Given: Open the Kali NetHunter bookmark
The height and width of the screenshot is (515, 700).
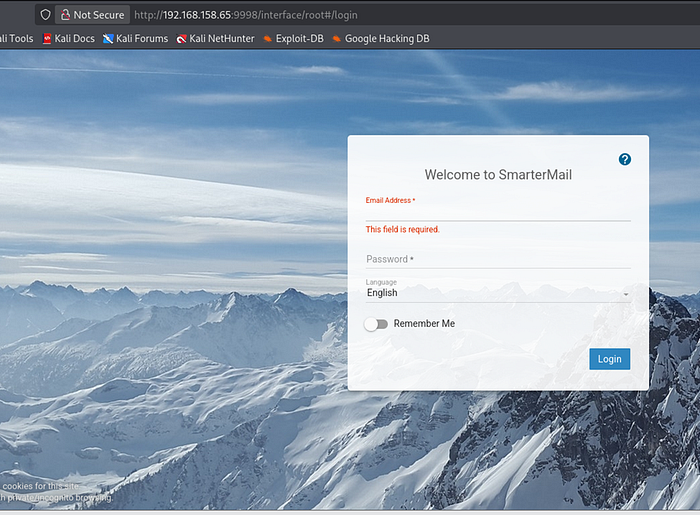Looking at the screenshot, I should point(216,39).
